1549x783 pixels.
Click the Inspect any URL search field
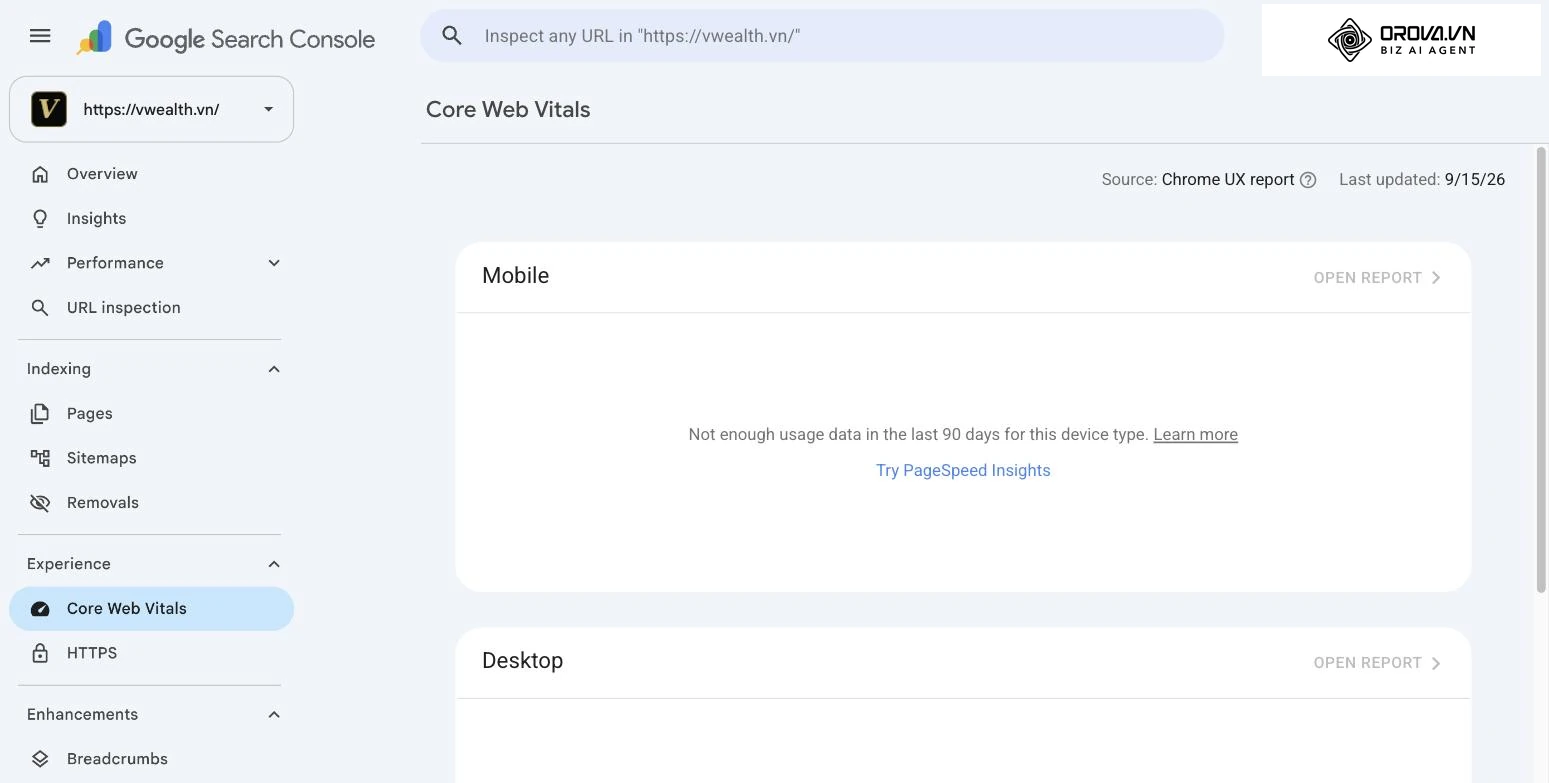(822, 36)
